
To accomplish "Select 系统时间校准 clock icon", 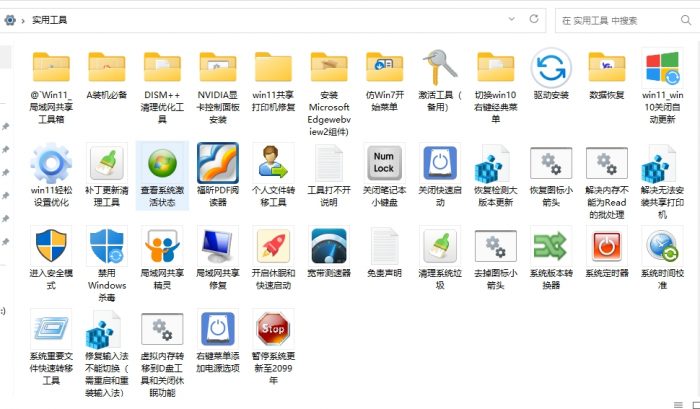I will point(662,246).
